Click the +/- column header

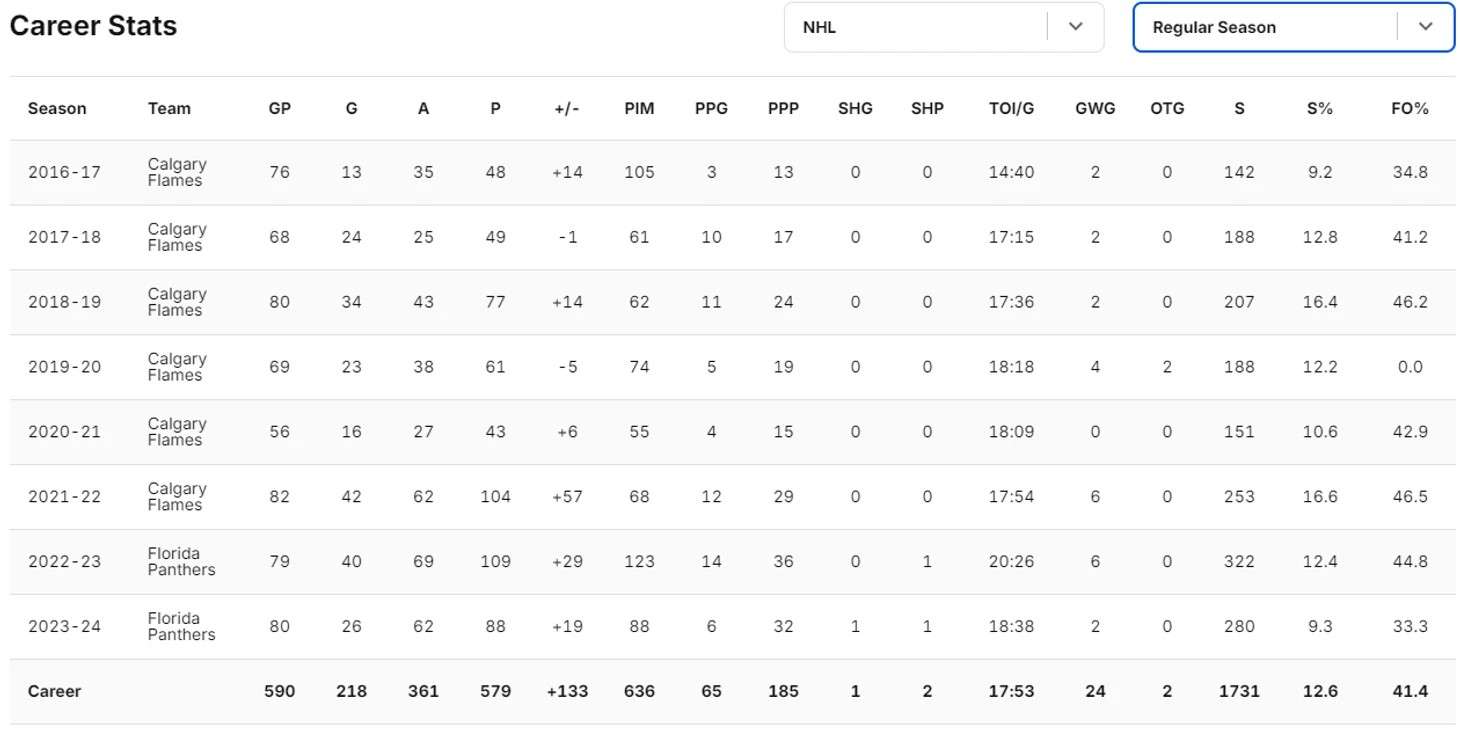coord(567,108)
